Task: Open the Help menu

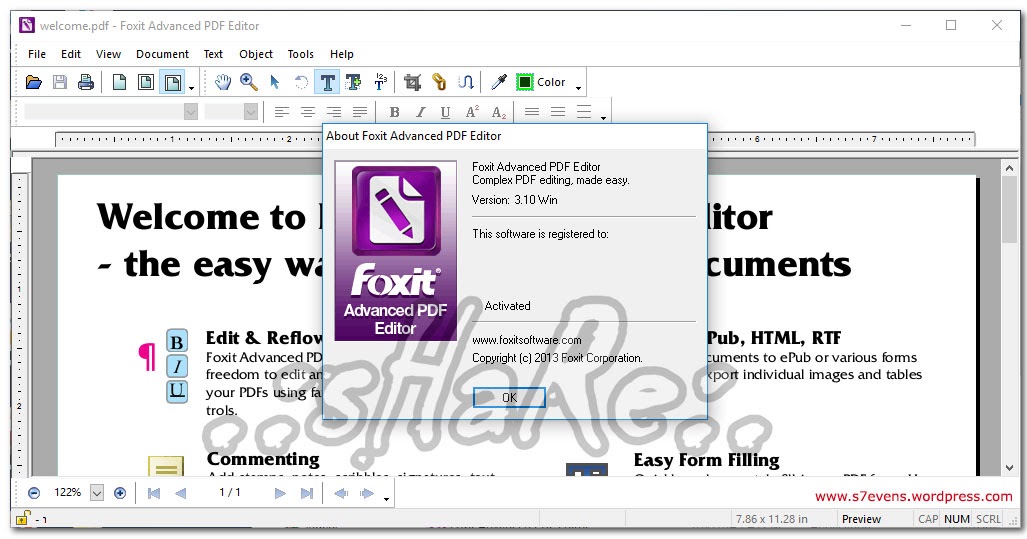Action: pyautogui.click(x=341, y=54)
